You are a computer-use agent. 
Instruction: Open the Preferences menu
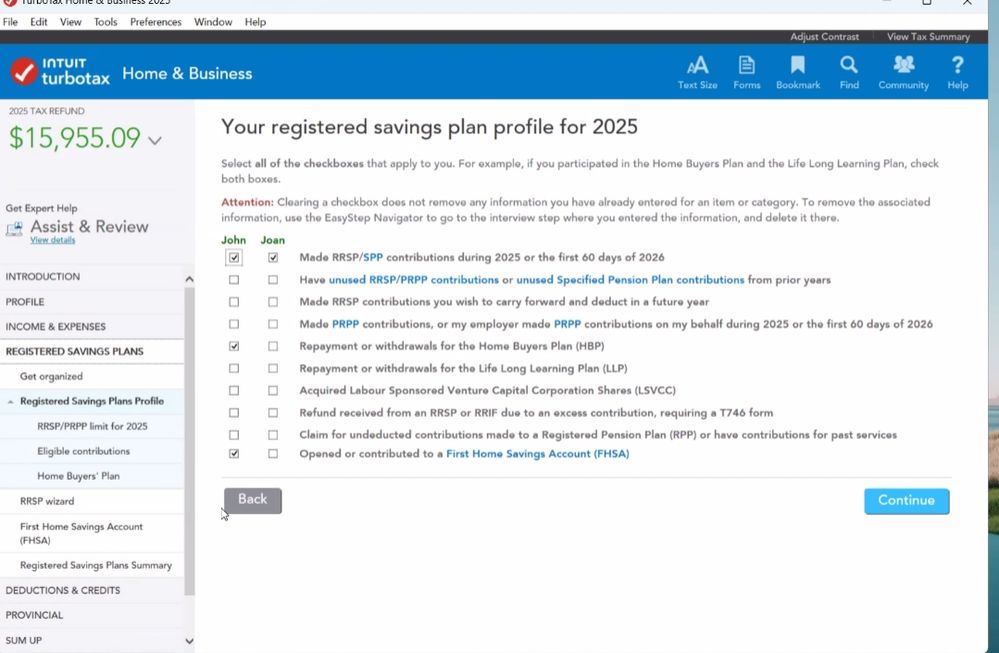coord(155,22)
